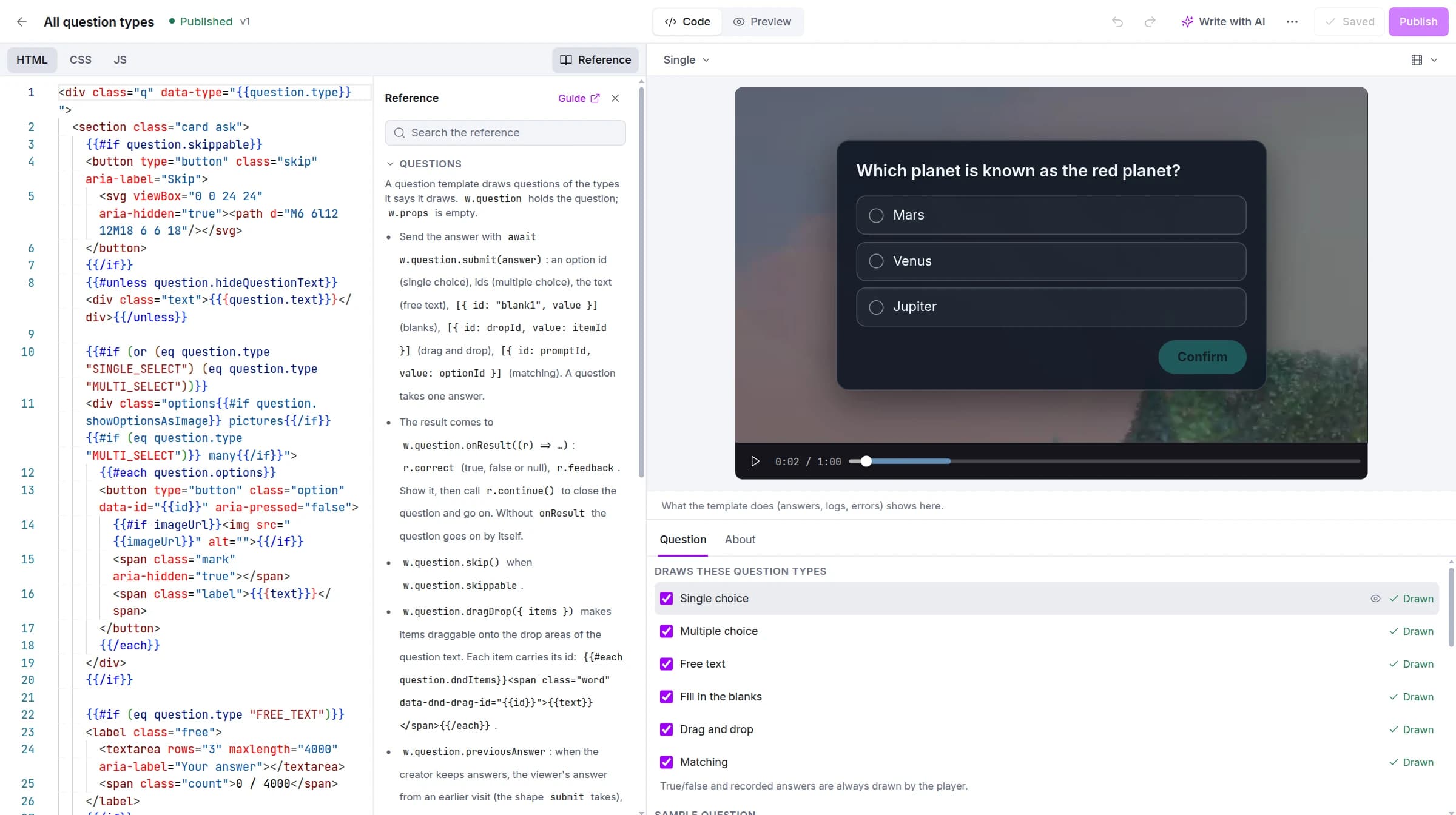The width and height of the screenshot is (1456, 815).
Task: Click the undo arrow icon
Action: [x=1117, y=22]
